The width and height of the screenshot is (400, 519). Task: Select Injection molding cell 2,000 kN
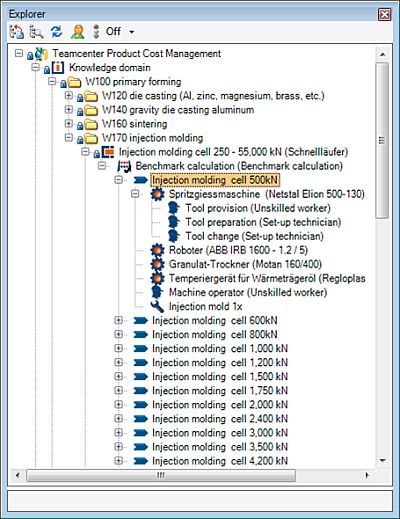(220, 405)
